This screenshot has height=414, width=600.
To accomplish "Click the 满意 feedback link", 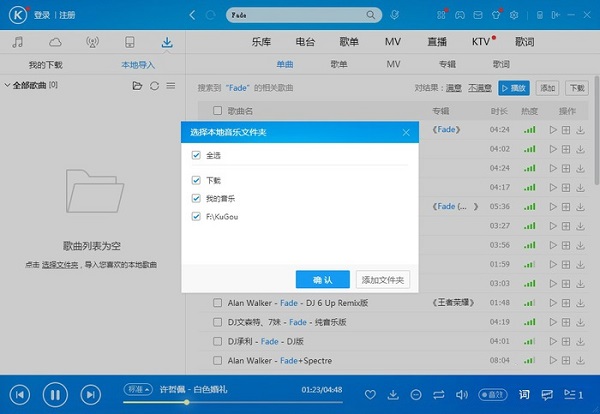I will coord(454,88).
